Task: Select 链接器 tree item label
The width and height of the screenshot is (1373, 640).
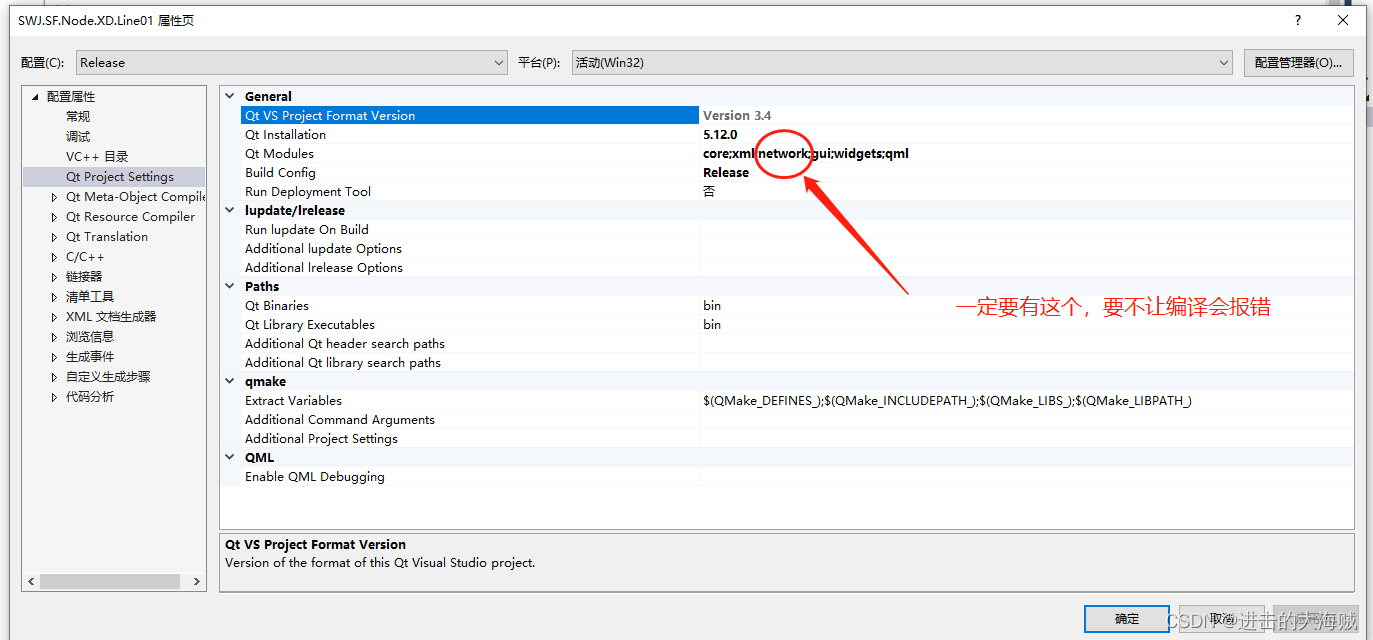Action: 84,277
